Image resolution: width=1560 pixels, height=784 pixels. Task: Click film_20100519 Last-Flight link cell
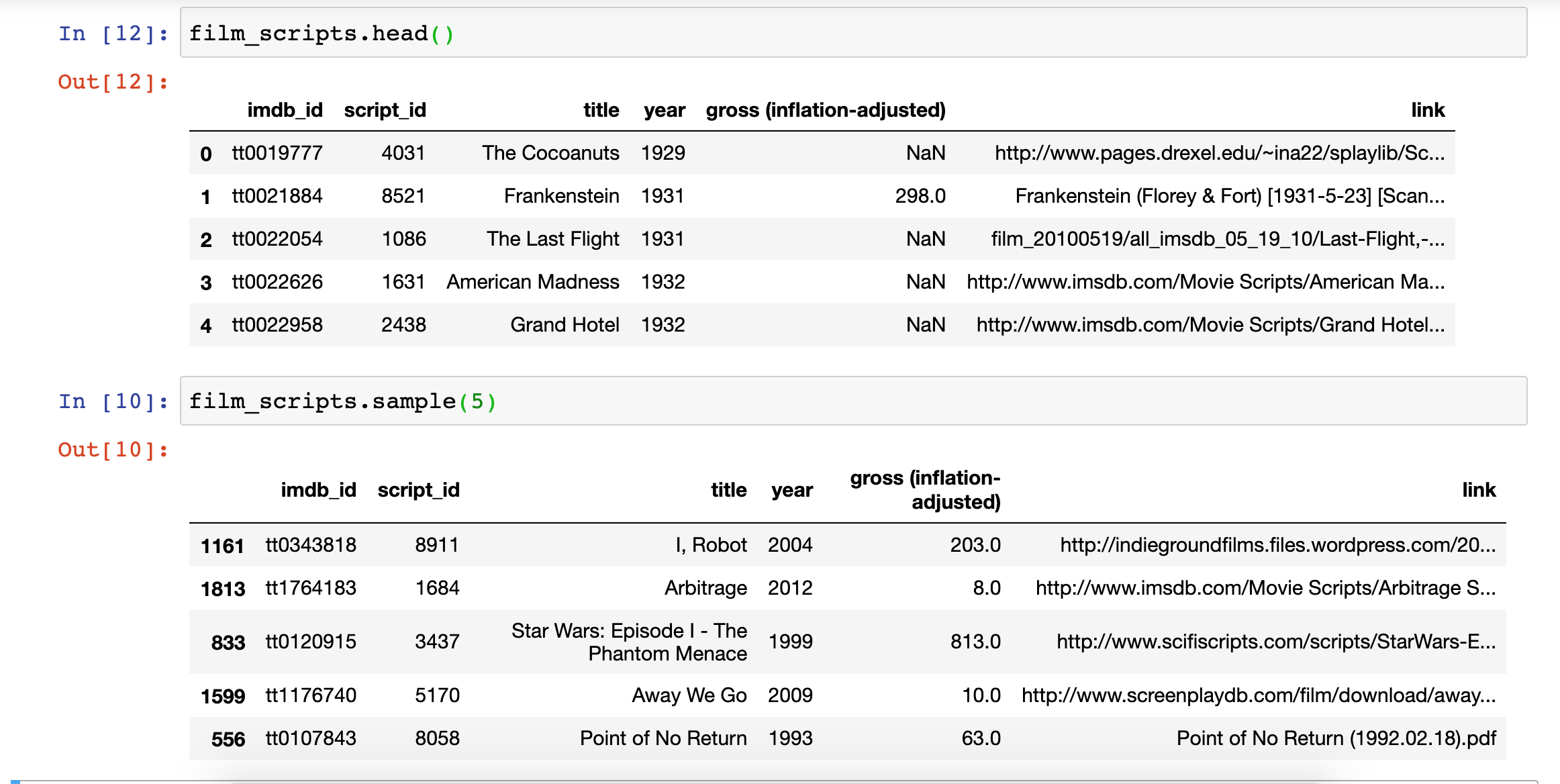[x=1218, y=239]
